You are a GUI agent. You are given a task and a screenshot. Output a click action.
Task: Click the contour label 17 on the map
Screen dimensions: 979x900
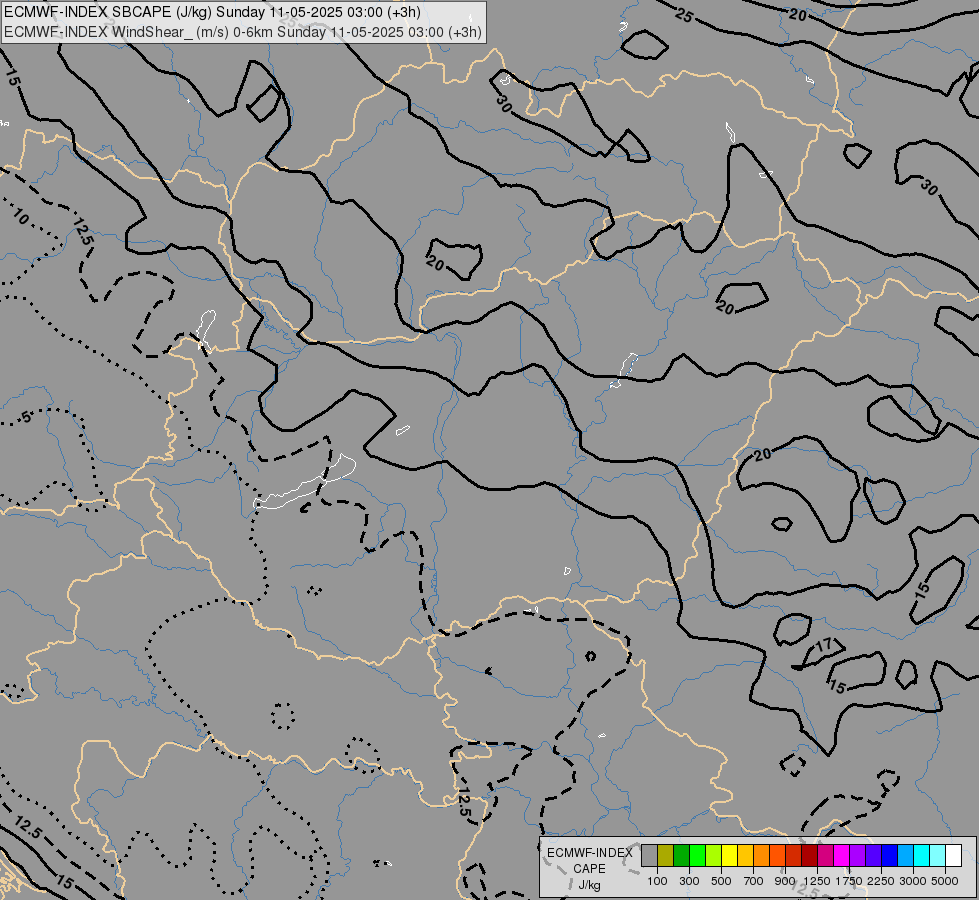[x=825, y=644]
